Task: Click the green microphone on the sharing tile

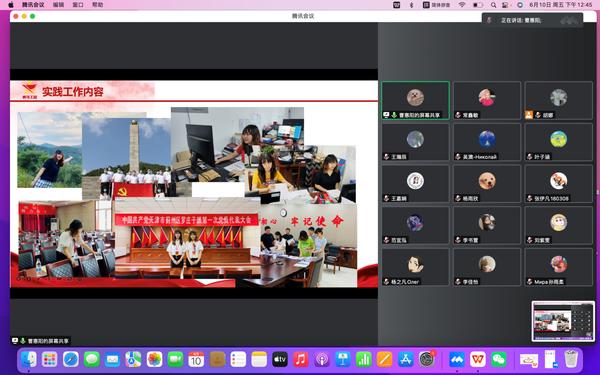Action: tap(394, 115)
